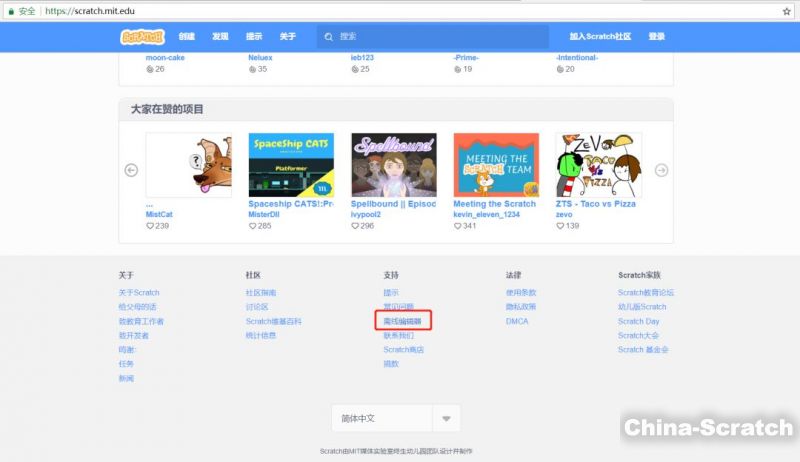Click the language selector dropdown arrow
Viewport: 800px width, 462px height.
point(446,419)
